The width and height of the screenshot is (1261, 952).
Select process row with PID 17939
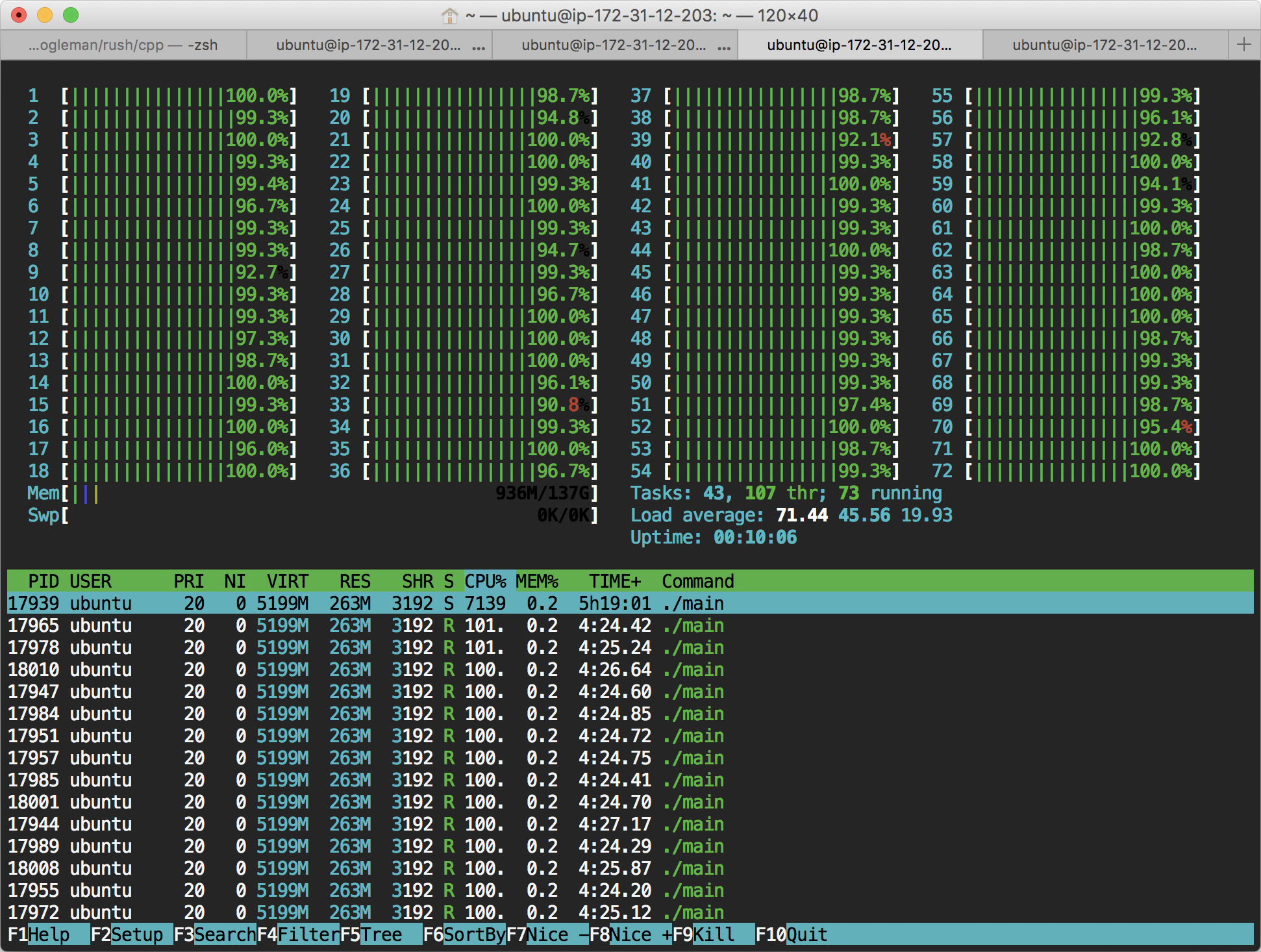click(630, 603)
